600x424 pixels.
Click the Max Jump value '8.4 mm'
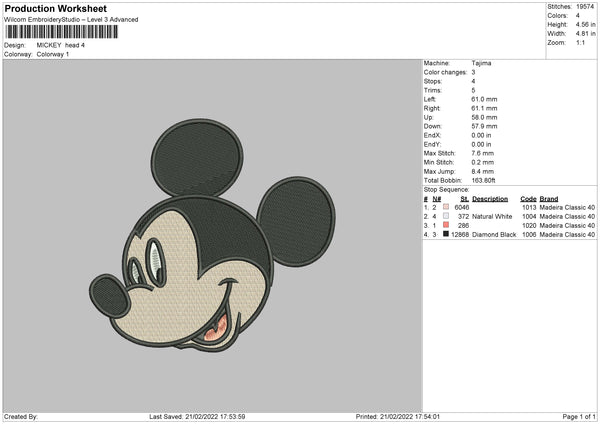coord(483,172)
